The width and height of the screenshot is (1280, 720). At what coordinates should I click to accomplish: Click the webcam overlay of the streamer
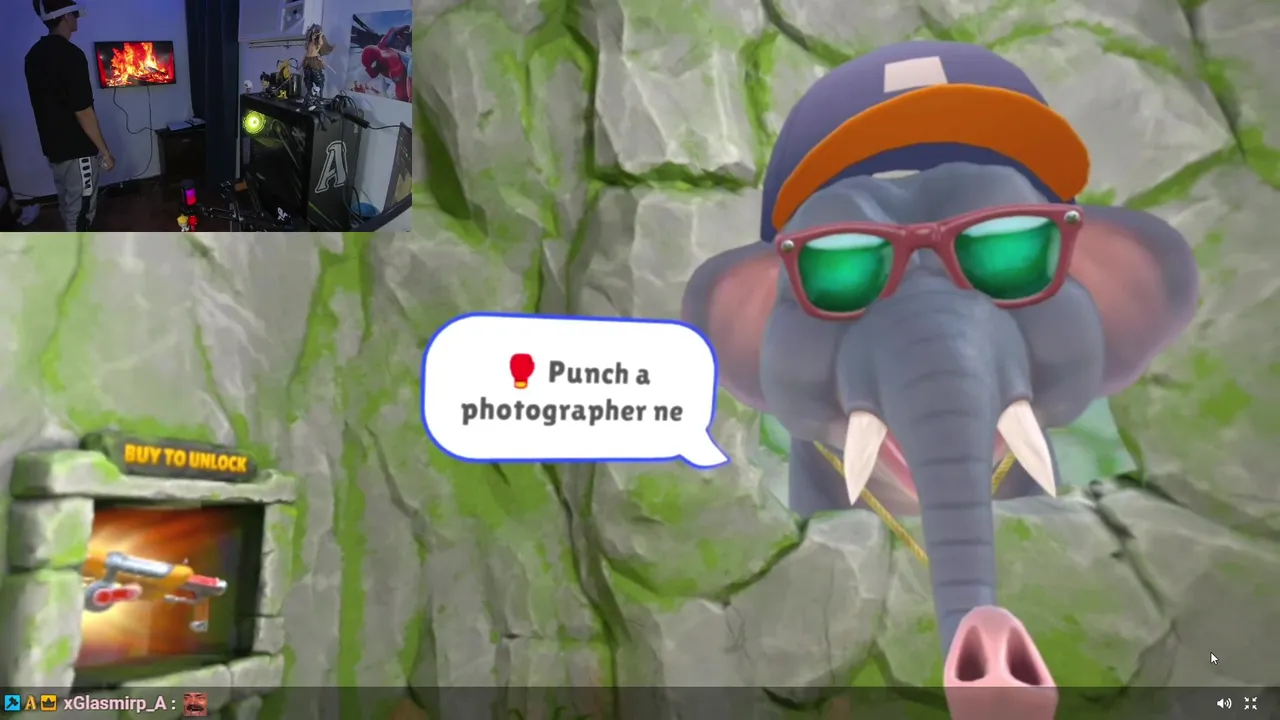(206, 115)
